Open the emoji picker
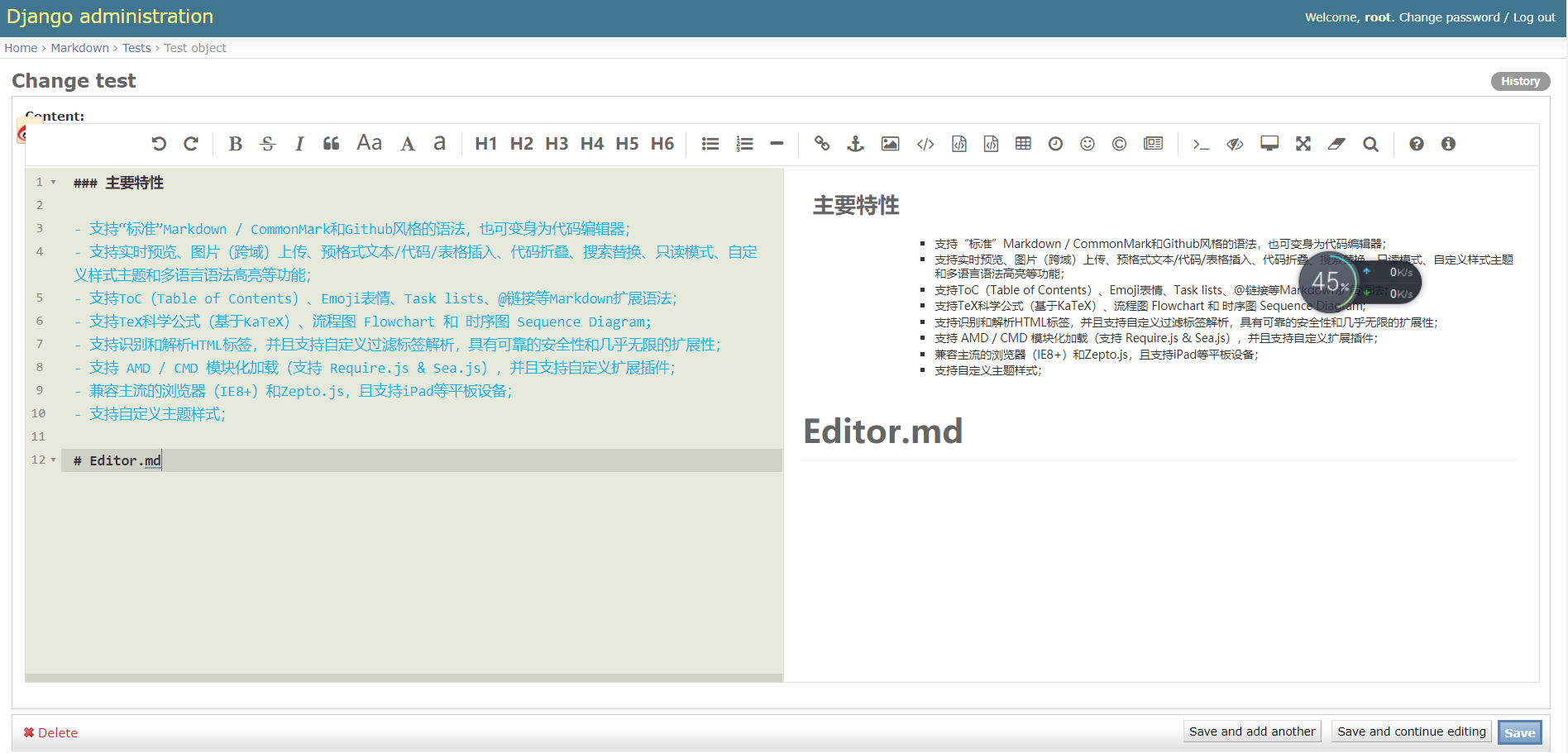Screen dimensions: 1568x753 pos(1088,144)
